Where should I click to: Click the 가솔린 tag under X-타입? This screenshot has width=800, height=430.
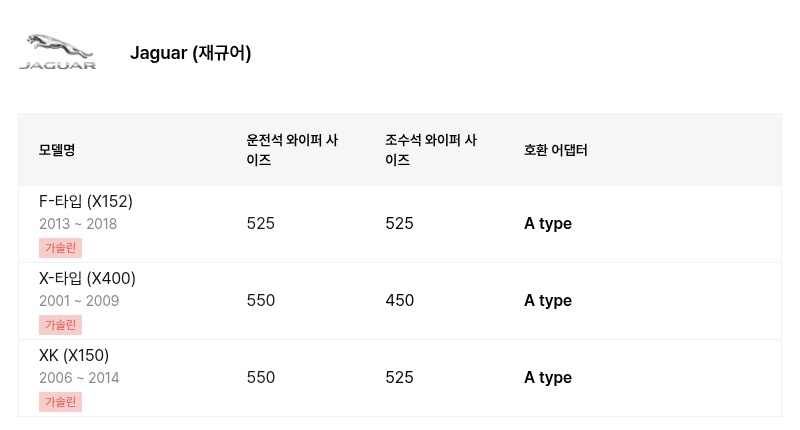coord(60,325)
